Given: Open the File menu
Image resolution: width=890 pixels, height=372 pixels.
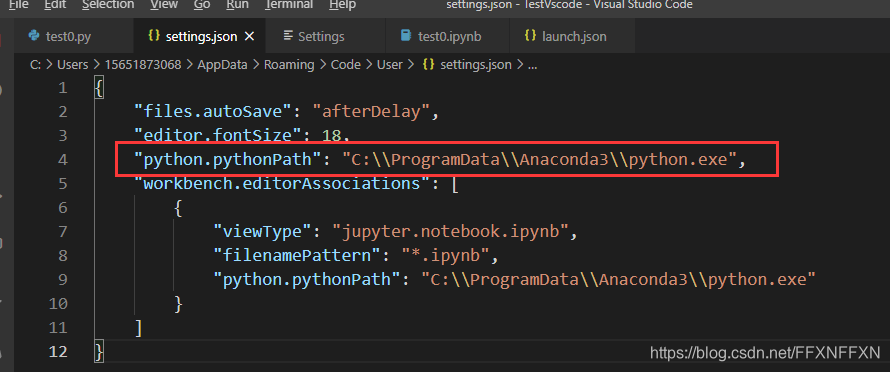Looking at the screenshot, I should [19, 5].
